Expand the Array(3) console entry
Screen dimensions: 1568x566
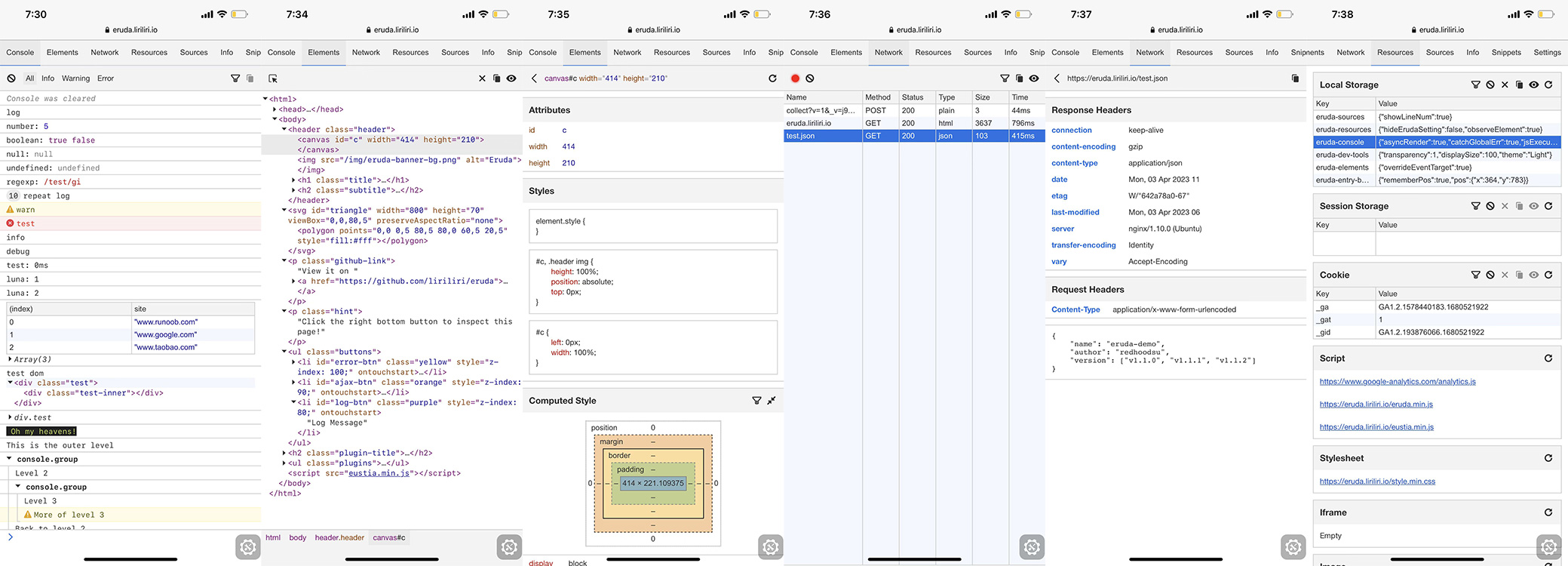click(10, 359)
